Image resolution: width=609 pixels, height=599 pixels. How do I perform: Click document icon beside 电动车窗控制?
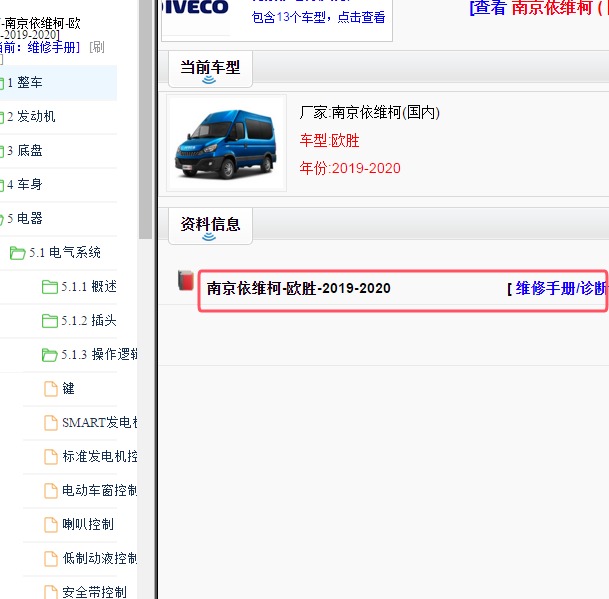coord(50,491)
